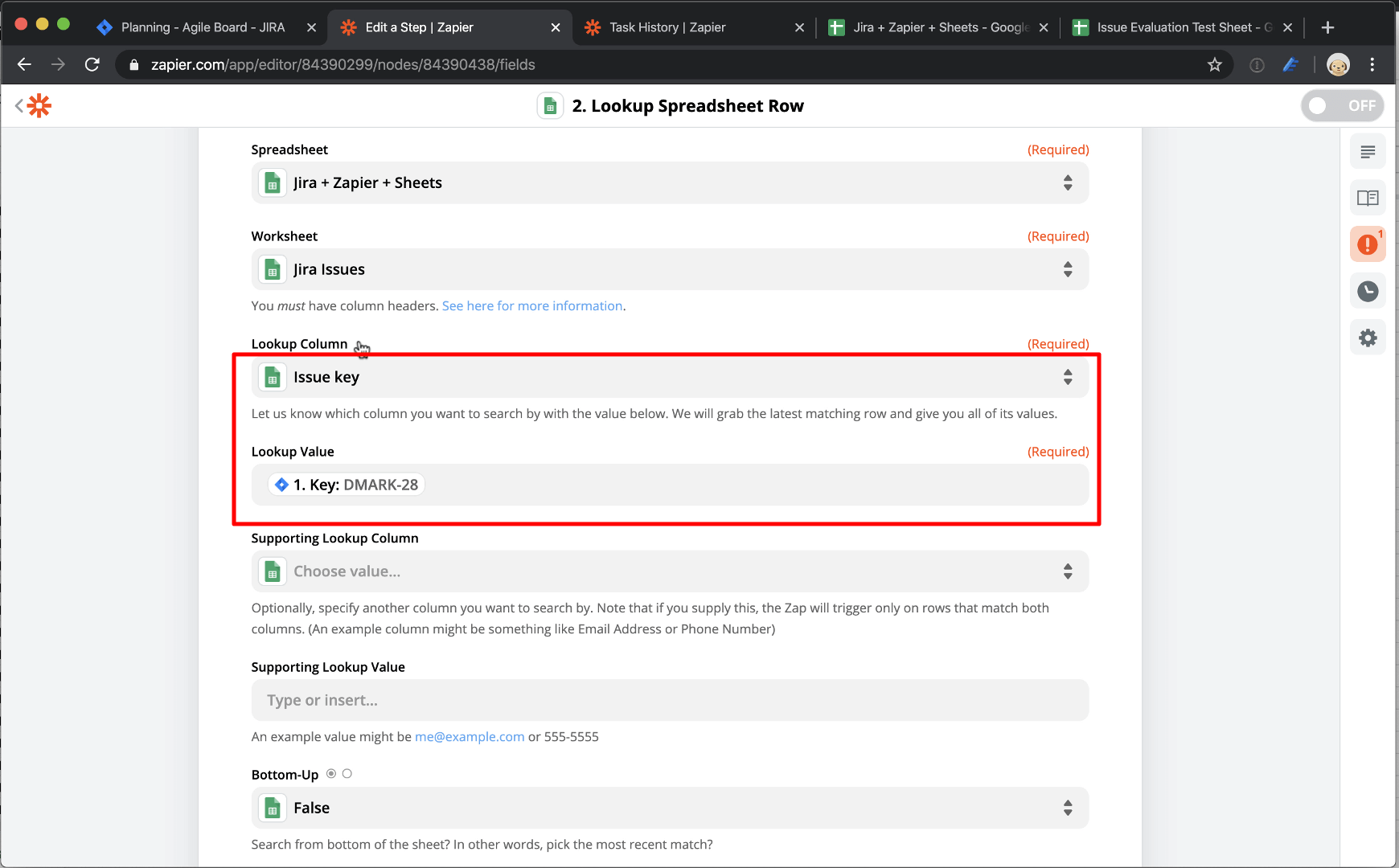Reload the page with refresh icon
The width and height of the screenshot is (1399, 868).
(x=92, y=64)
